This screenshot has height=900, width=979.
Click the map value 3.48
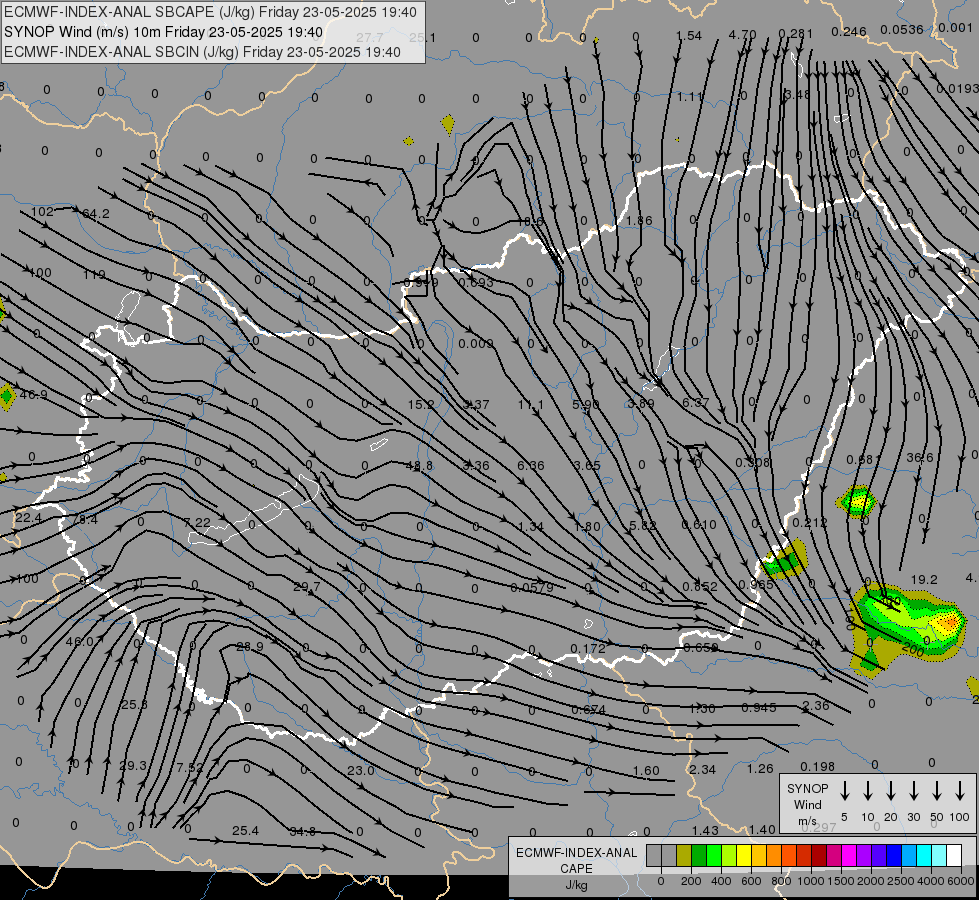(797, 94)
